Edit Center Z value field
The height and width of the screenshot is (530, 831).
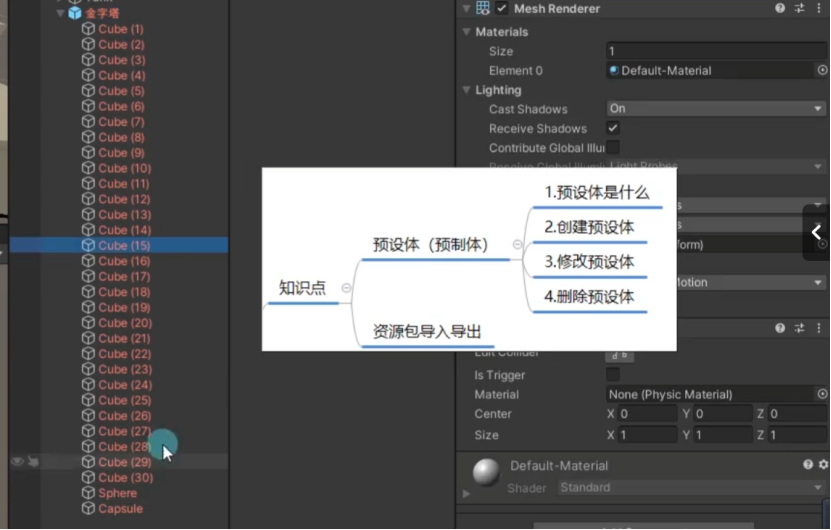pos(797,414)
